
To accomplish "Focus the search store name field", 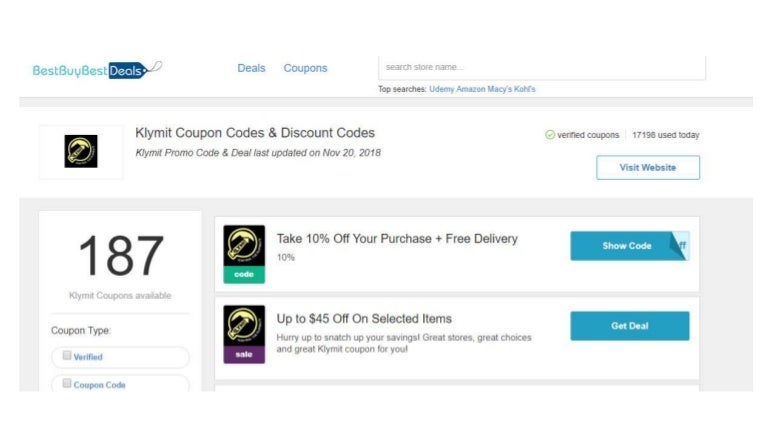I will coord(541,67).
